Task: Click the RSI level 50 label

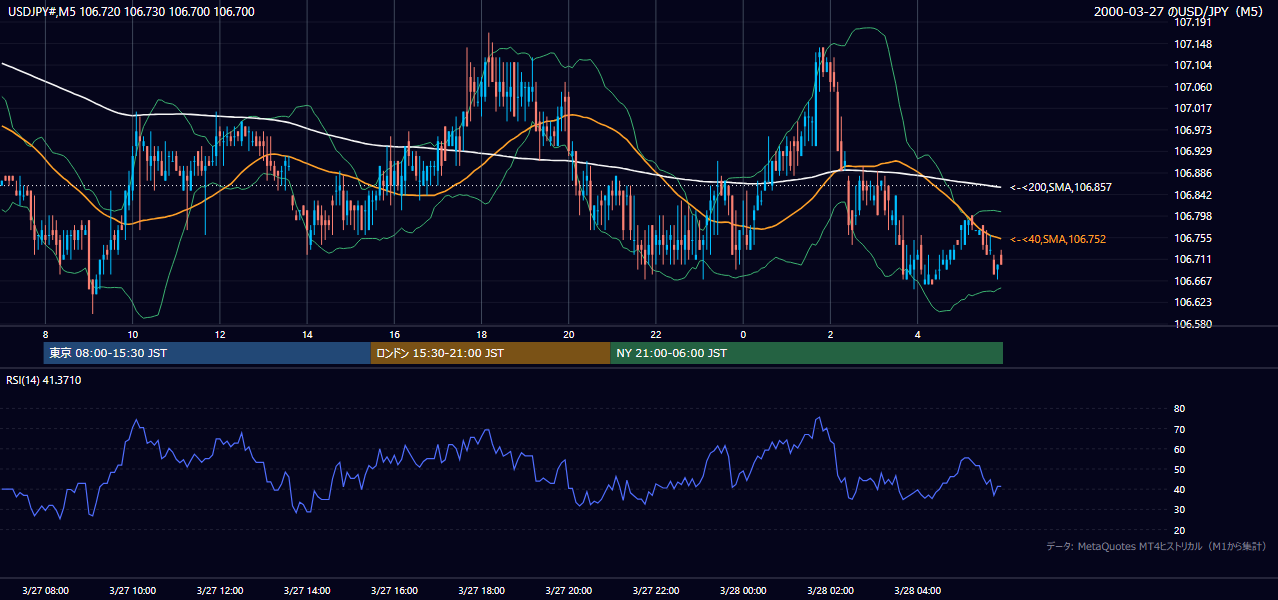Action: click(1179, 469)
